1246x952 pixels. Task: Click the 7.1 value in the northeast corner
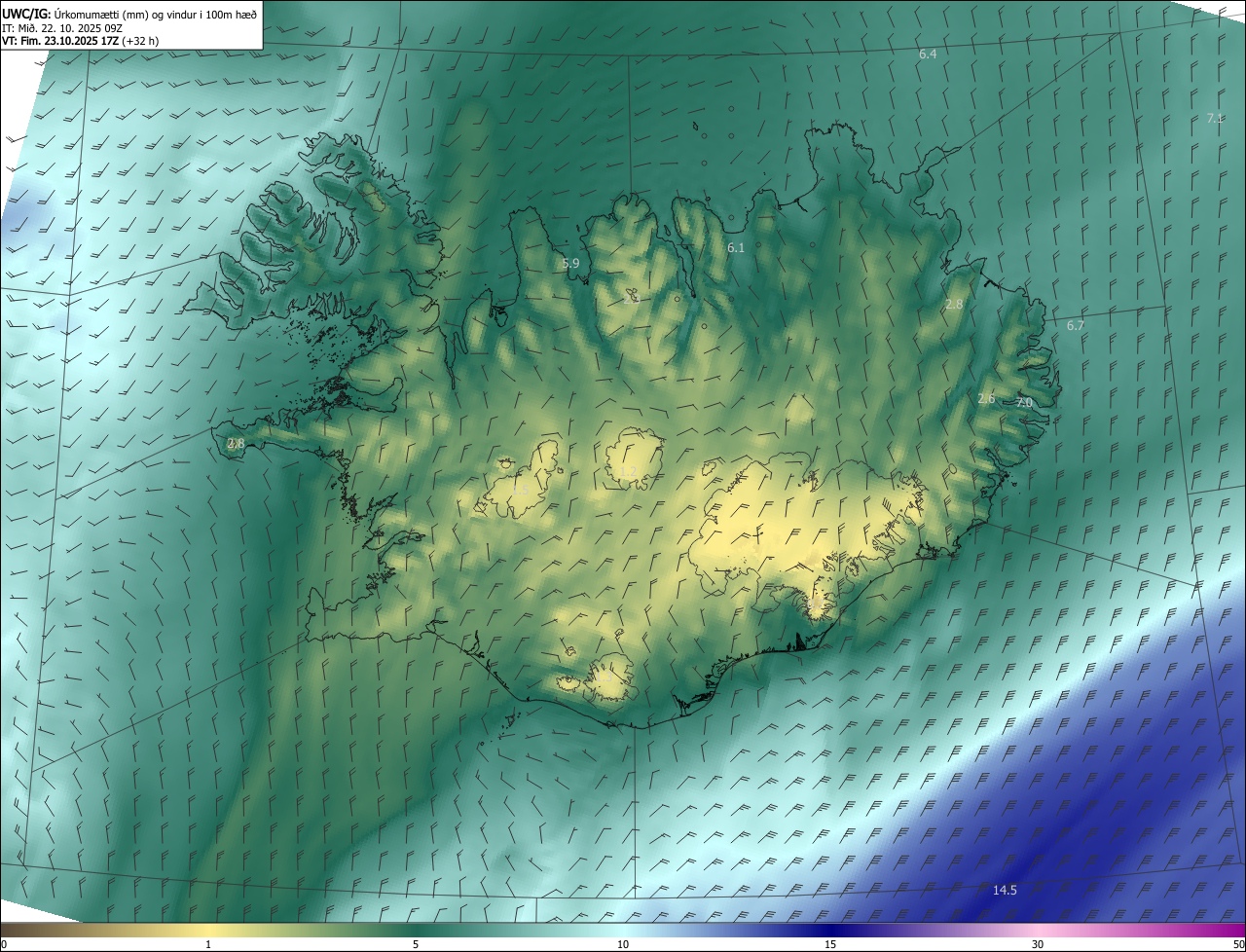[x=1215, y=118]
